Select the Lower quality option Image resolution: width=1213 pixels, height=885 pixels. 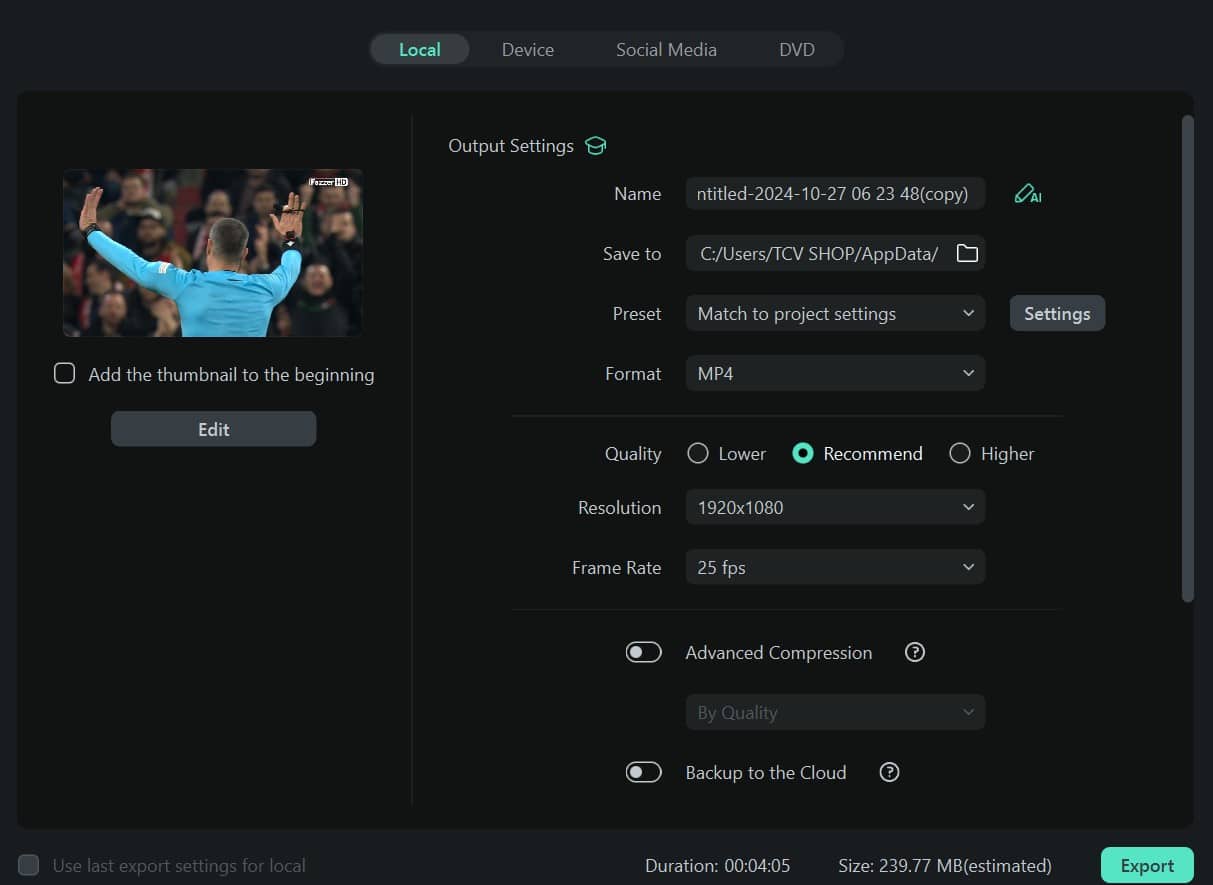pyautogui.click(x=698, y=454)
